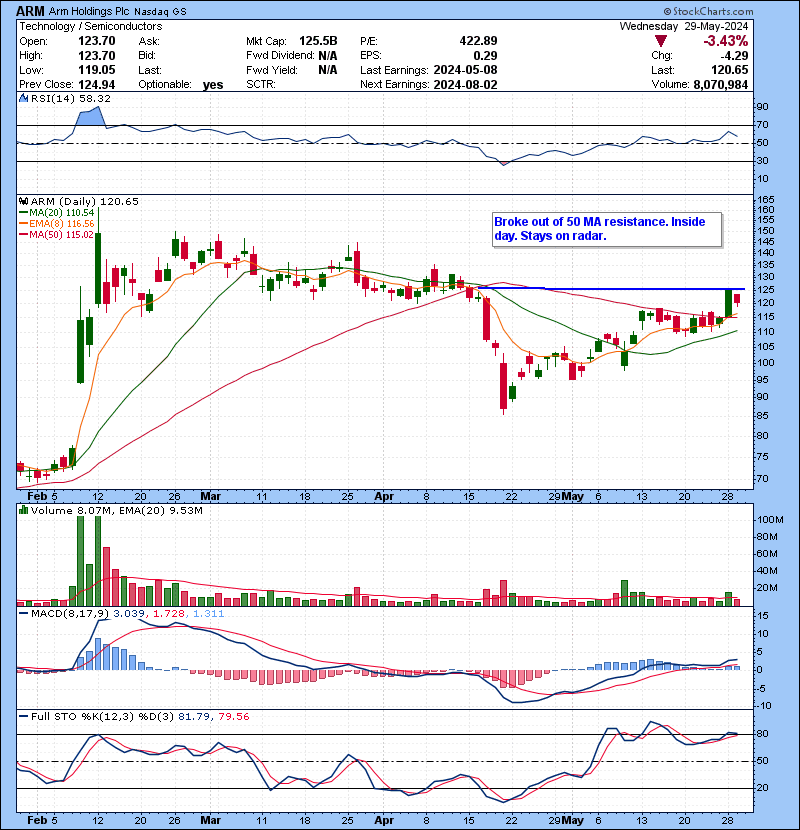Click the 'Wednesday 29-May-2024' date
800x830 pixels.
pyautogui.click(x=684, y=26)
